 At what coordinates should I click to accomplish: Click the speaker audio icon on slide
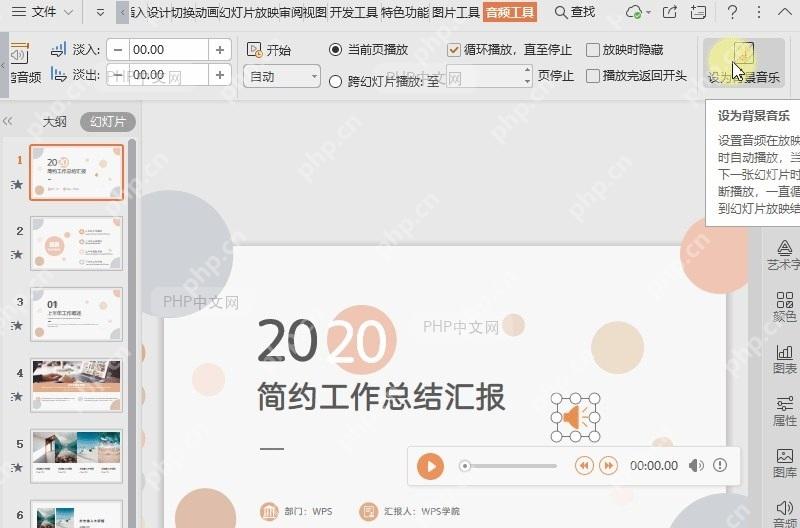pos(576,418)
